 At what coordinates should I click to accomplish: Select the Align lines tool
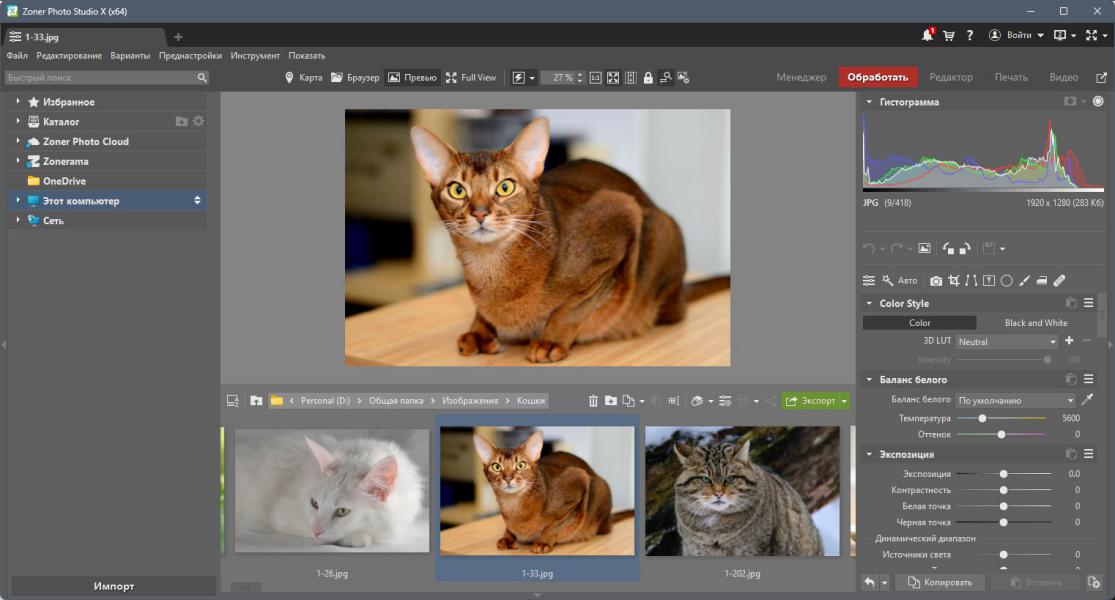point(971,281)
